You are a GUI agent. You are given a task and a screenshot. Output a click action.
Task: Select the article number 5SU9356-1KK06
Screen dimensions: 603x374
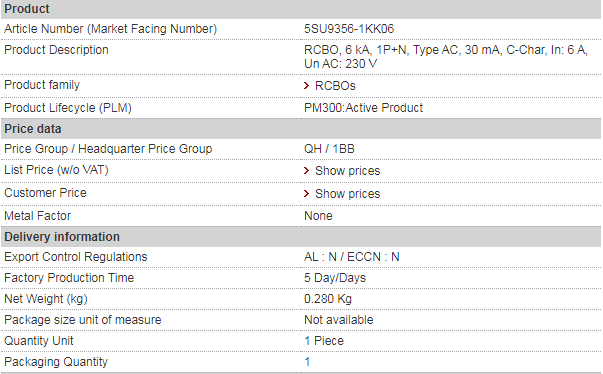(x=349, y=29)
